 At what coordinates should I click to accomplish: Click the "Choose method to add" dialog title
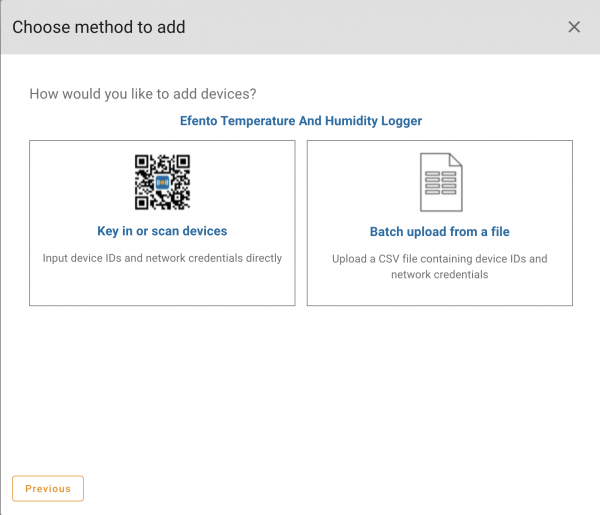click(99, 27)
